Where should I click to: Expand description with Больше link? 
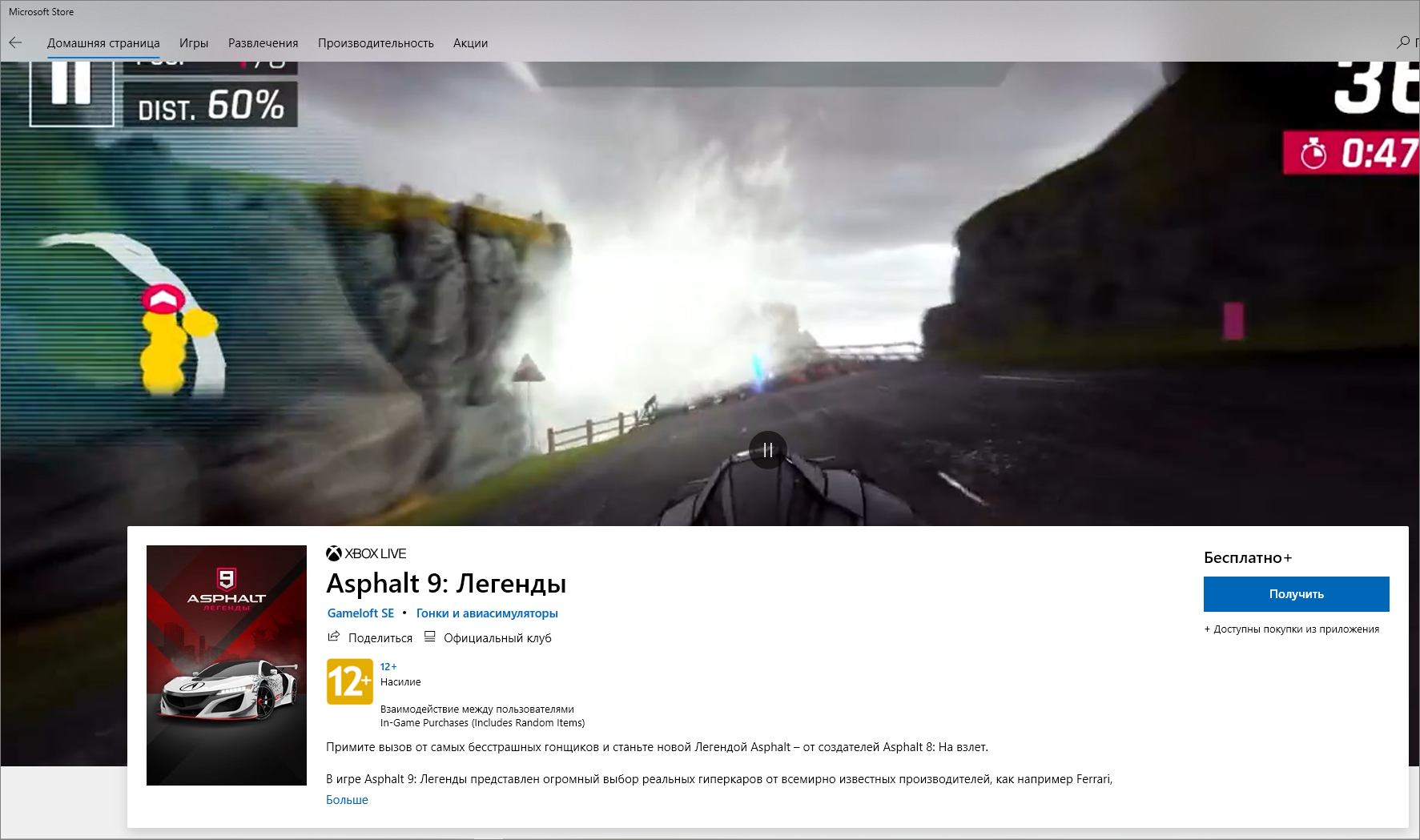[347, 800]
